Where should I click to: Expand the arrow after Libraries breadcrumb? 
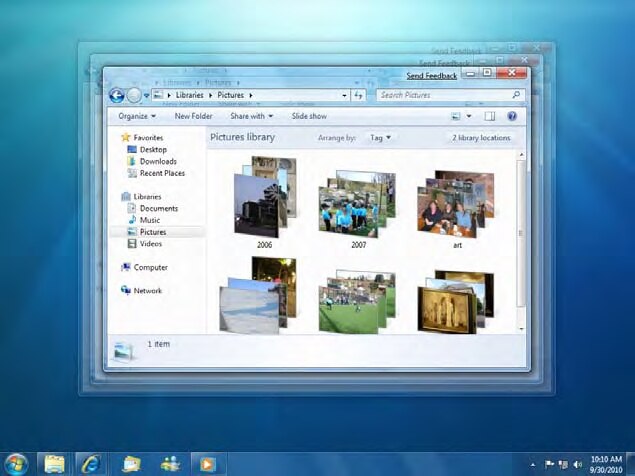(210, 96)
